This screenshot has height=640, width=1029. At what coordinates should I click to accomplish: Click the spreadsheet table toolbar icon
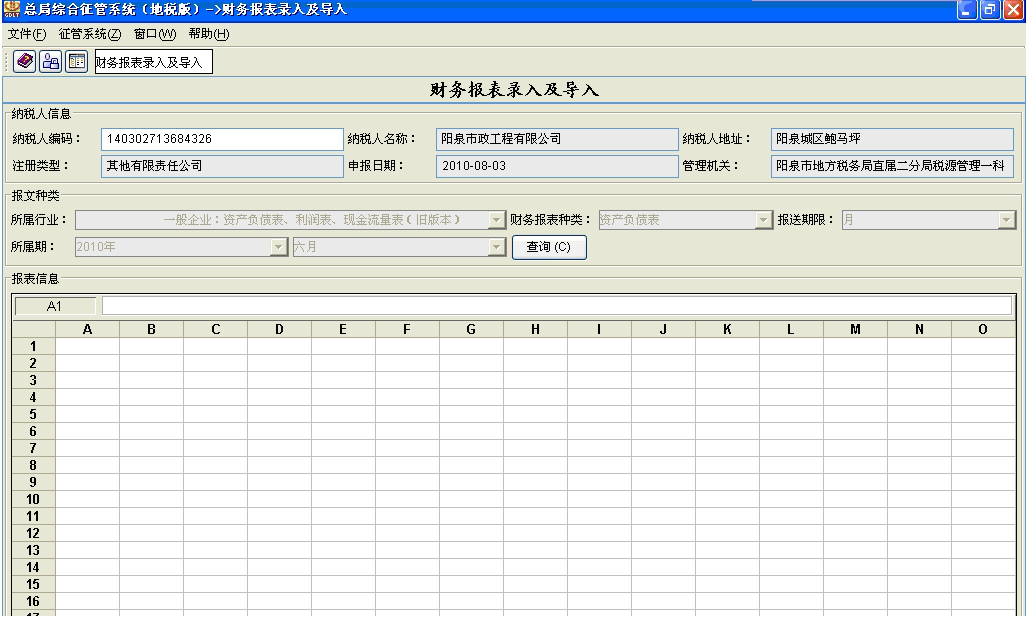coord(77,62)
